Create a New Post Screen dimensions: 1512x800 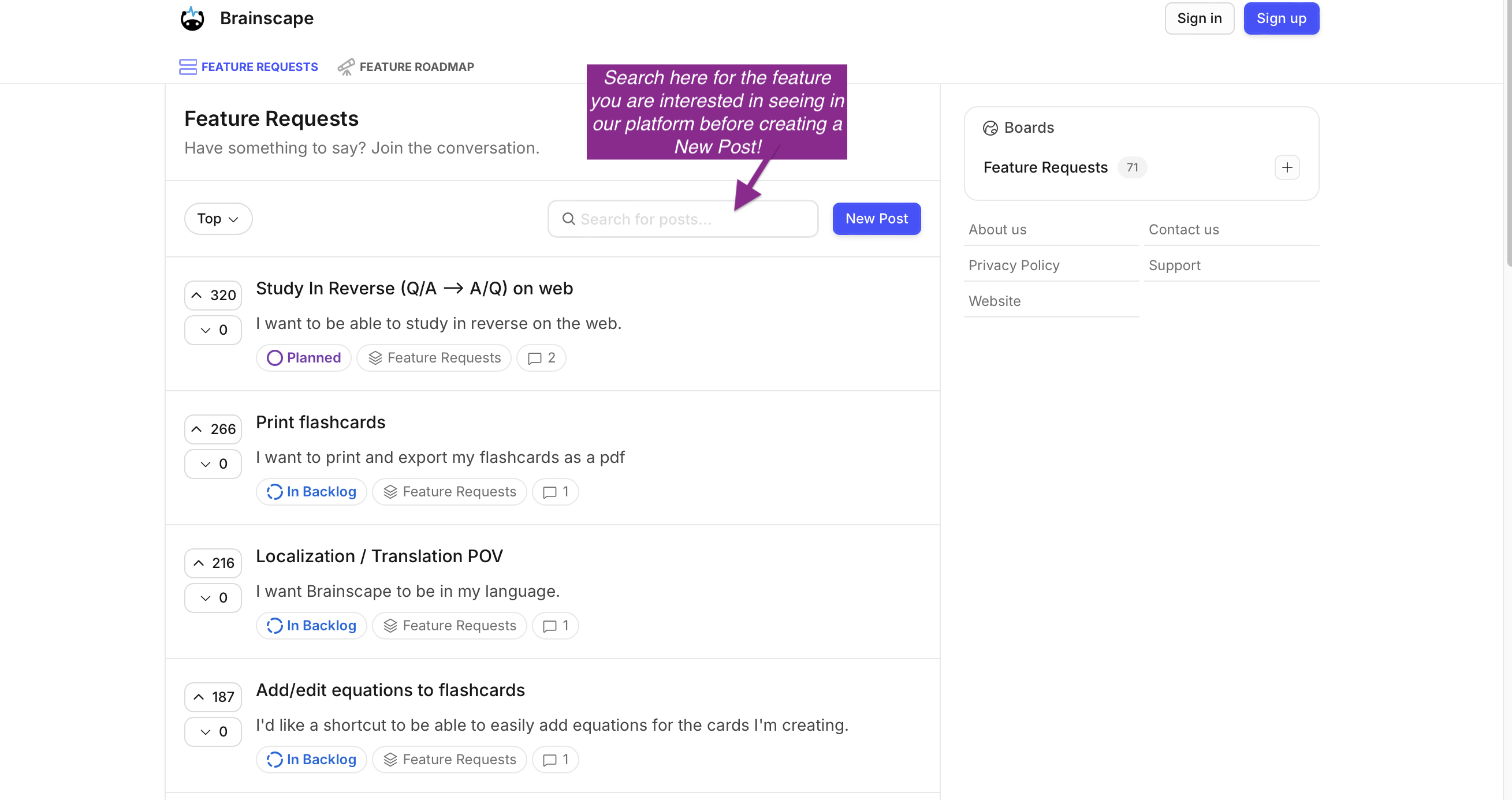click(876, 219)
